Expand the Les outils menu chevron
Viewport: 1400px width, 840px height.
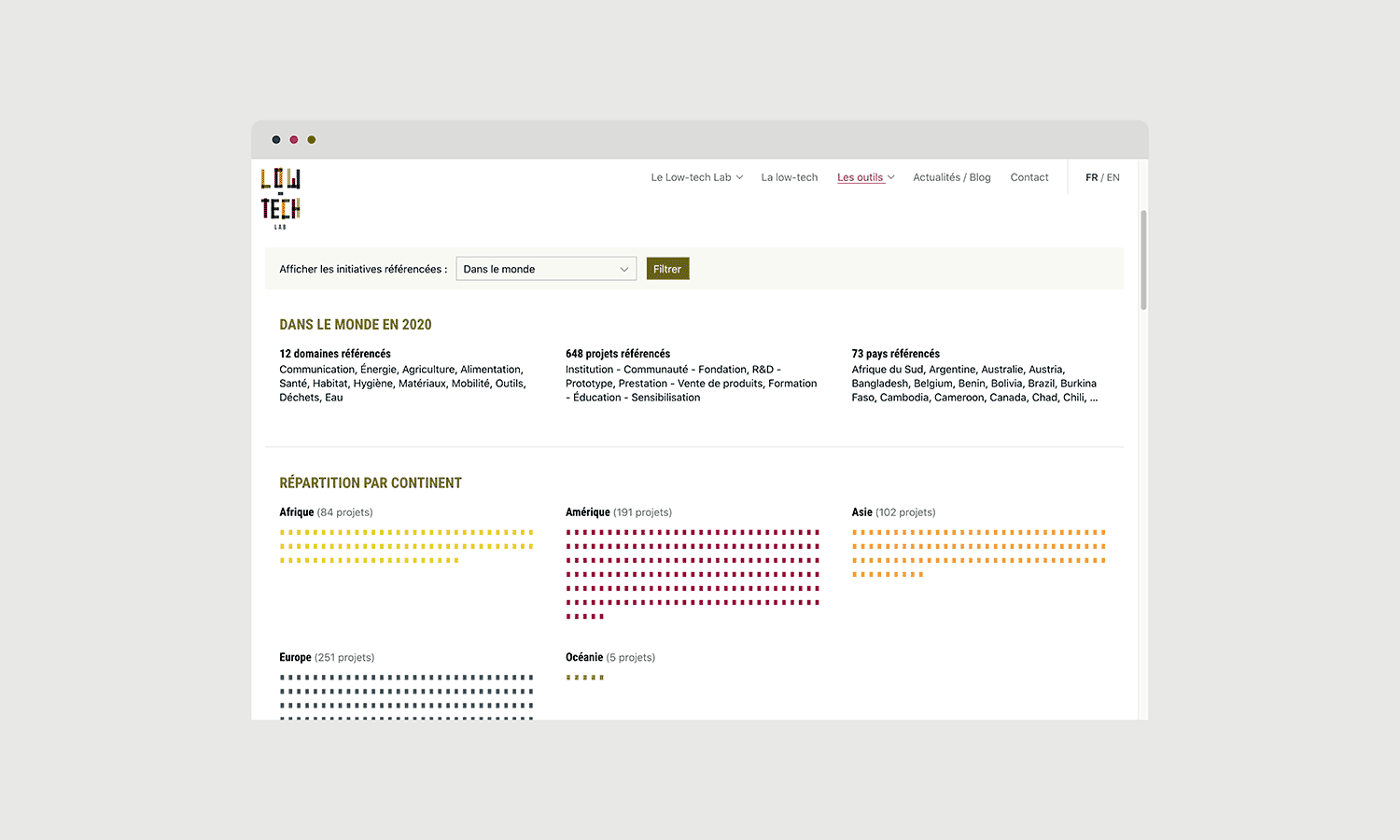pyautogui.click(x=891, y=177)
